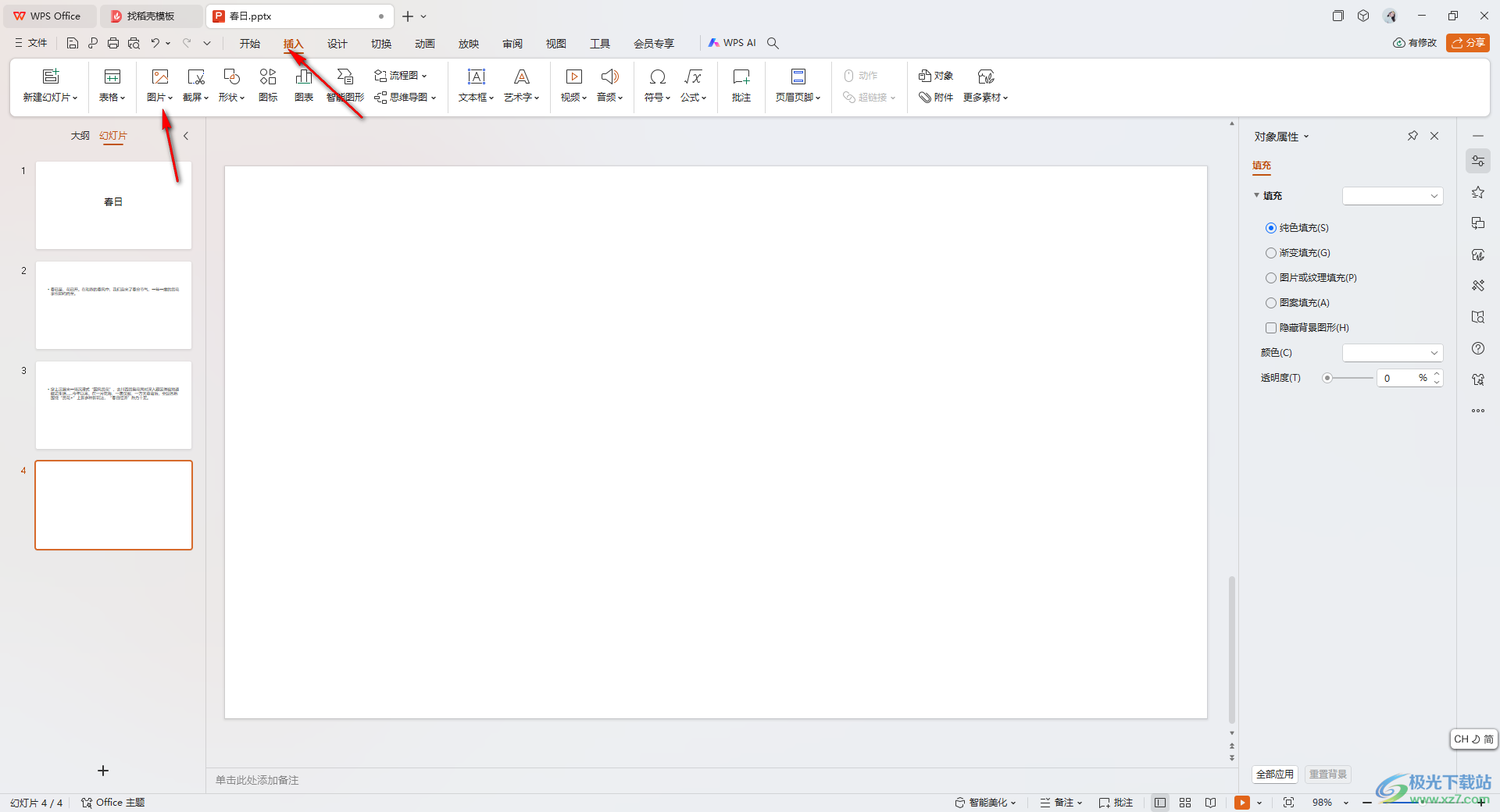Select Solid Fill (纯色填充) radio
1500x812 pixels.
click(1271, 228)
